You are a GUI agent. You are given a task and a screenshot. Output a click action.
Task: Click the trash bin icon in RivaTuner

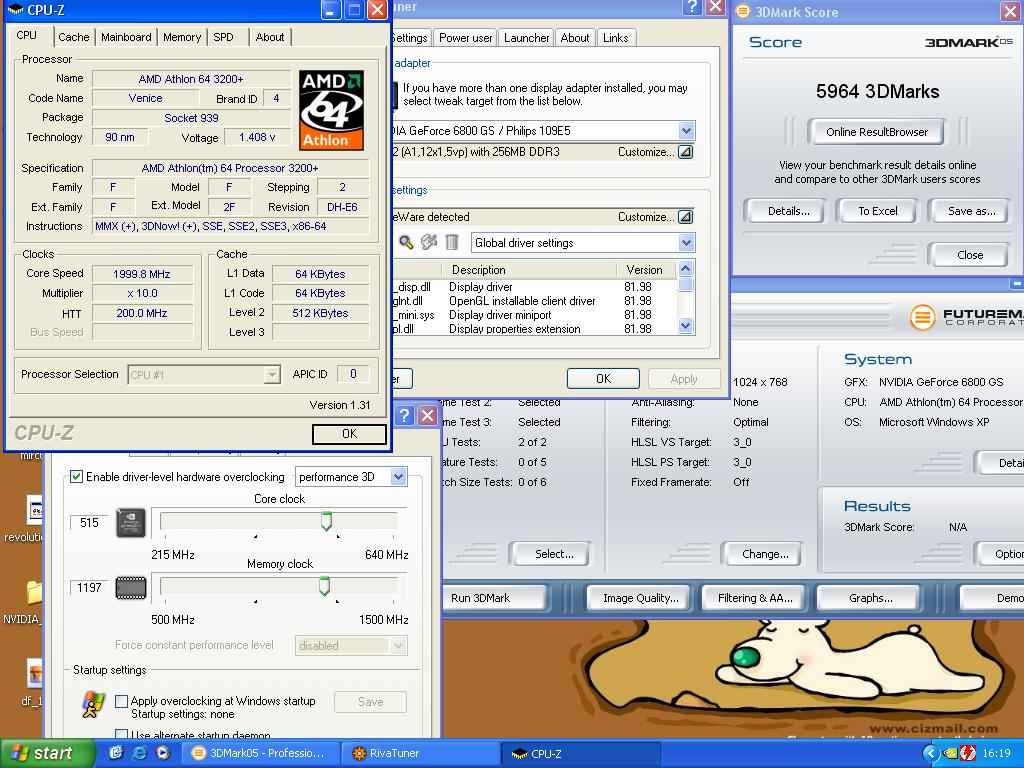pyautogui.click(x=451, y=242)
